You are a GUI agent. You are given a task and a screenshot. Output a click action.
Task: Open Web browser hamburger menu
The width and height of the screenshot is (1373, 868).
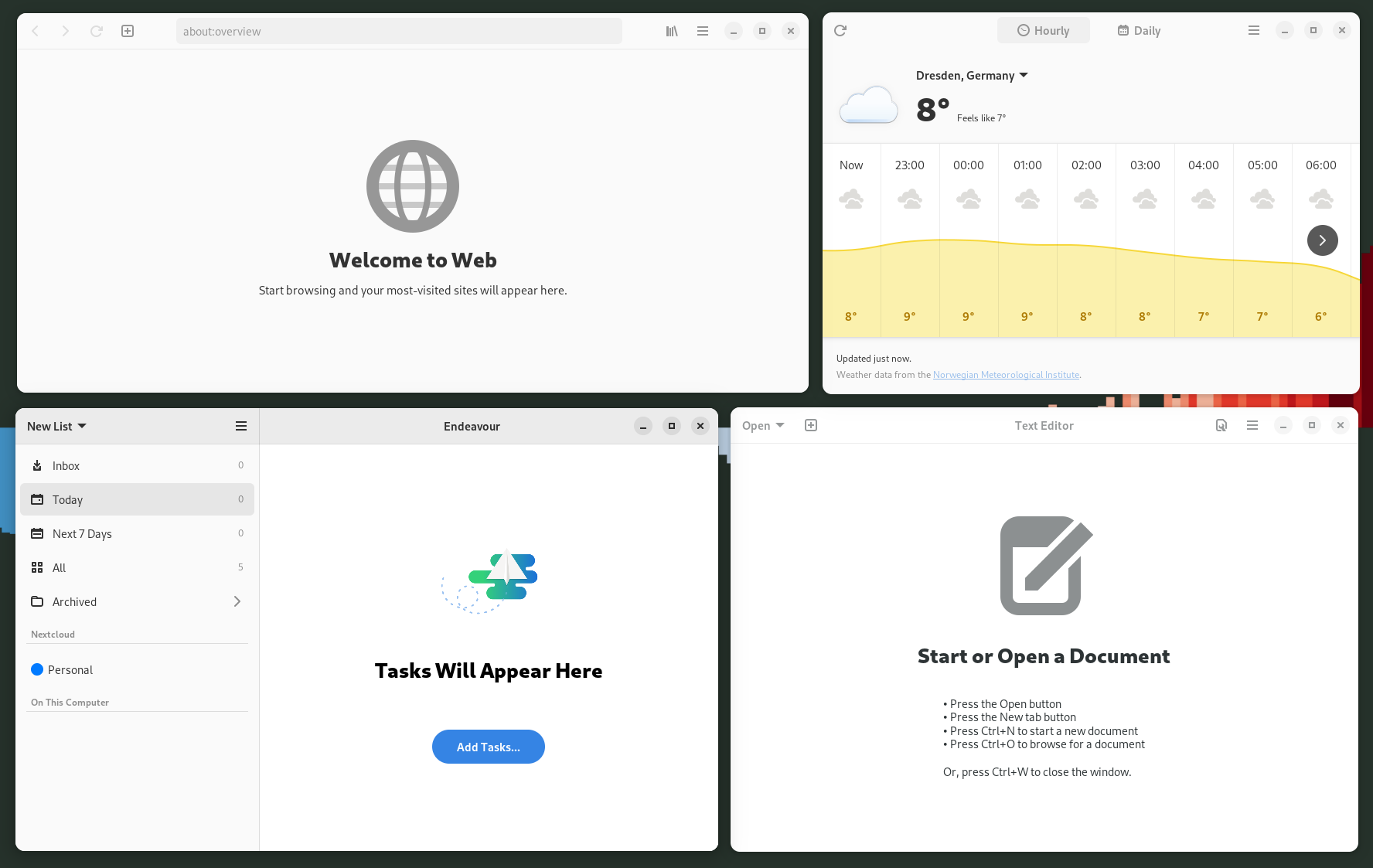pyautogui.click(x=703, y=31)
